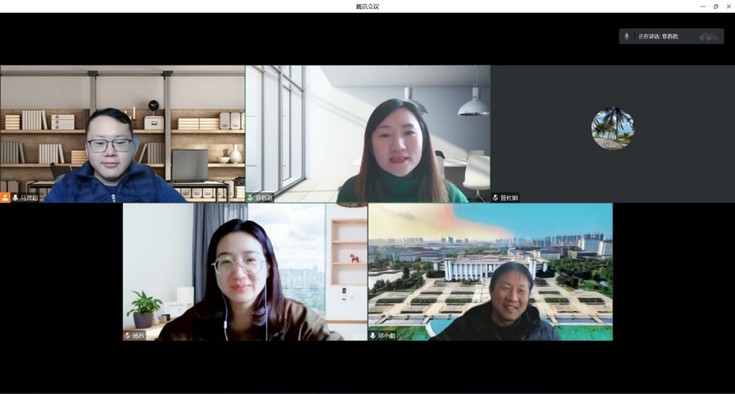Close the meeting window
Viewport: 735px width, 394px height.
click(x=728, y=7)
